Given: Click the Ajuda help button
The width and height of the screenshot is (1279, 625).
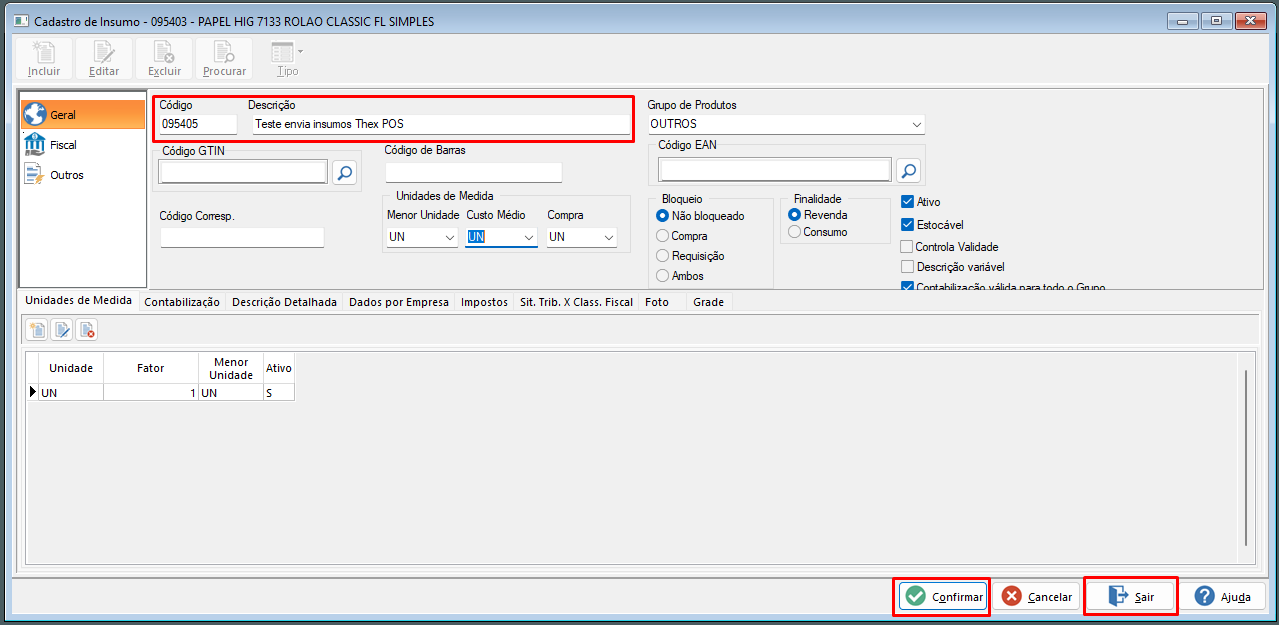Looking at the screenshot, I should coord(1223,596).
